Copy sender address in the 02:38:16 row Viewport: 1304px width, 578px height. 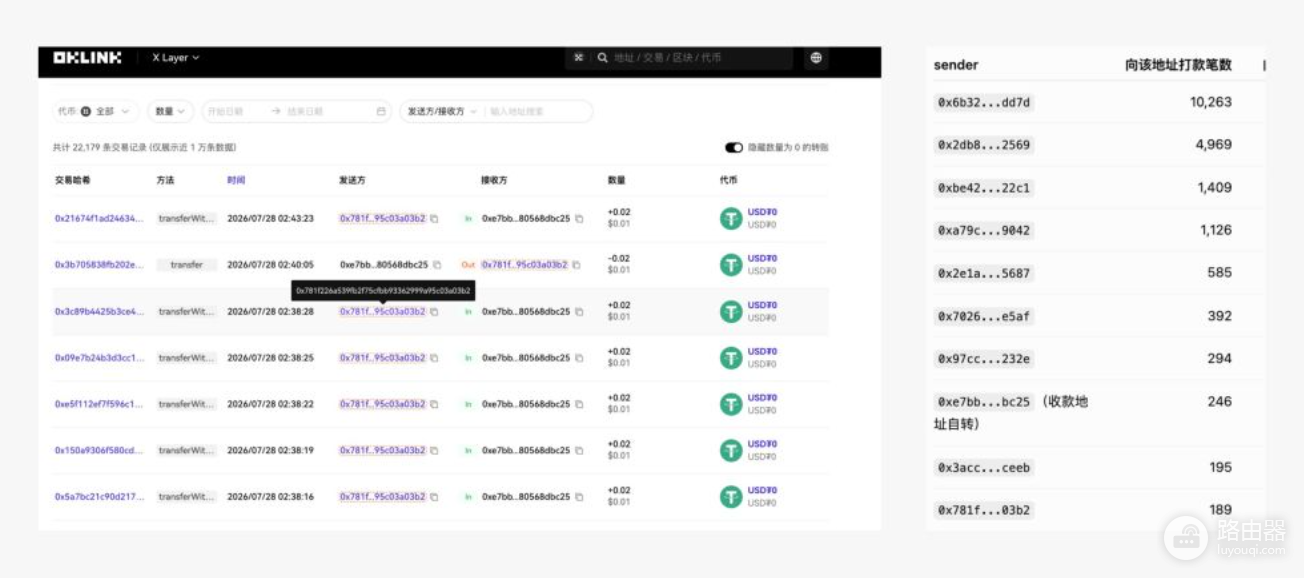(434, 496)
